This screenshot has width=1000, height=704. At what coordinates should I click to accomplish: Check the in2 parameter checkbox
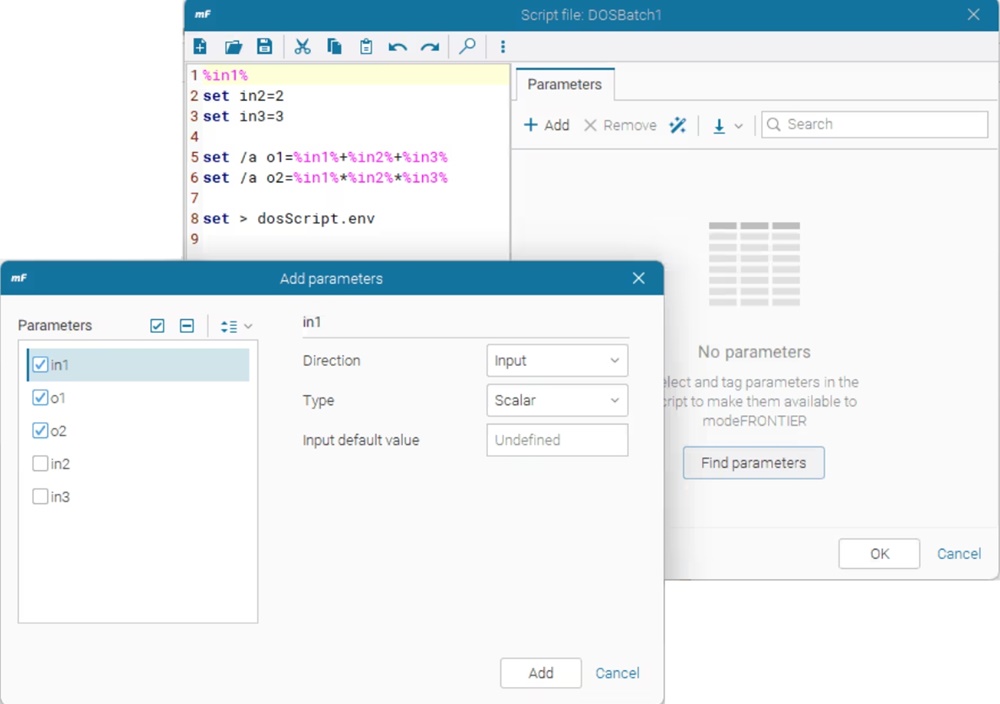pyautogui.click(x=40, y=464)
